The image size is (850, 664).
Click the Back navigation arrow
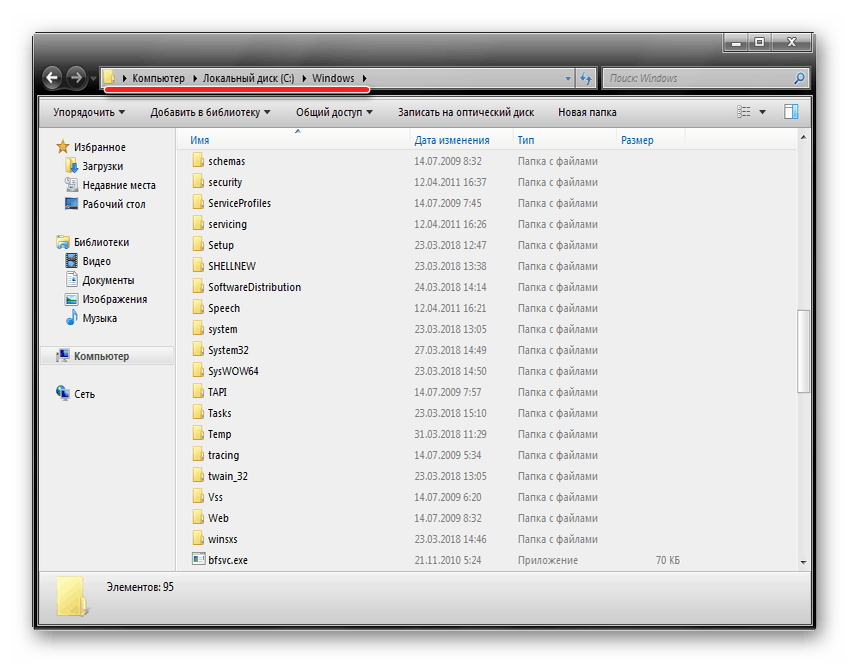[x=52, y=78]
